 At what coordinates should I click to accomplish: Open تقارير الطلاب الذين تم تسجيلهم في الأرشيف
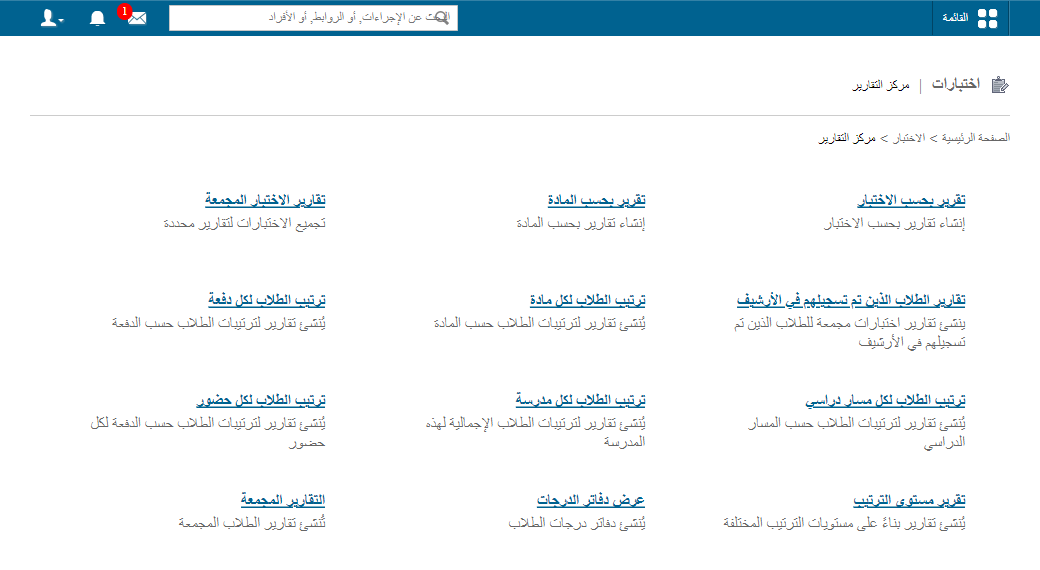[x=851, y=300]
